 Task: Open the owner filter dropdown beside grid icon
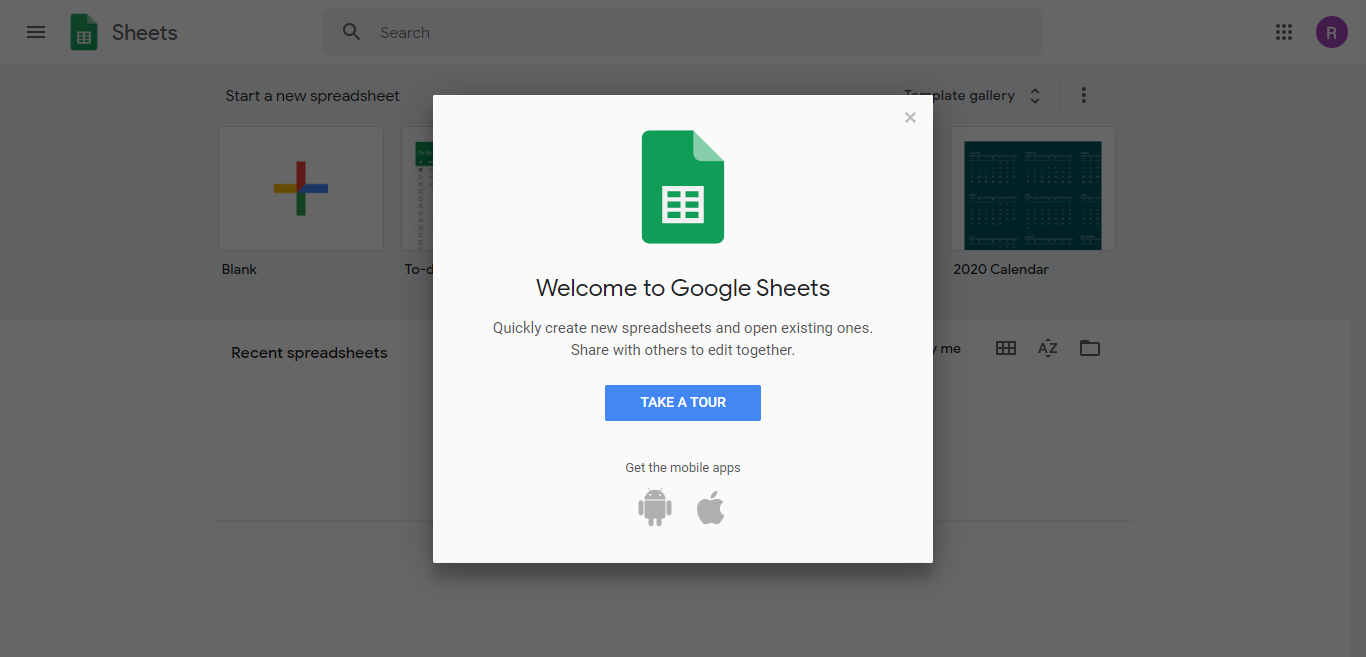tap(946, 348)
